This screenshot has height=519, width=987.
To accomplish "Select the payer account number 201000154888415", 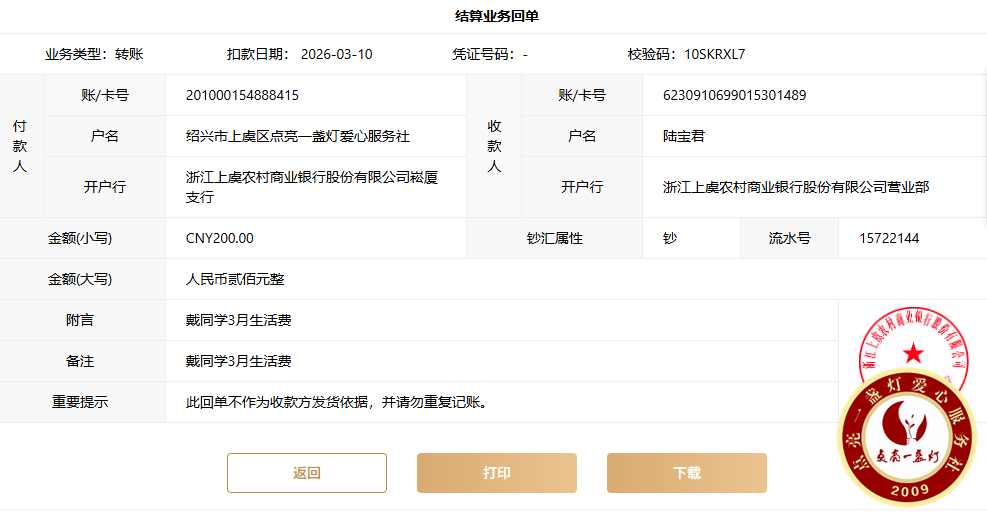I will 242,96.
